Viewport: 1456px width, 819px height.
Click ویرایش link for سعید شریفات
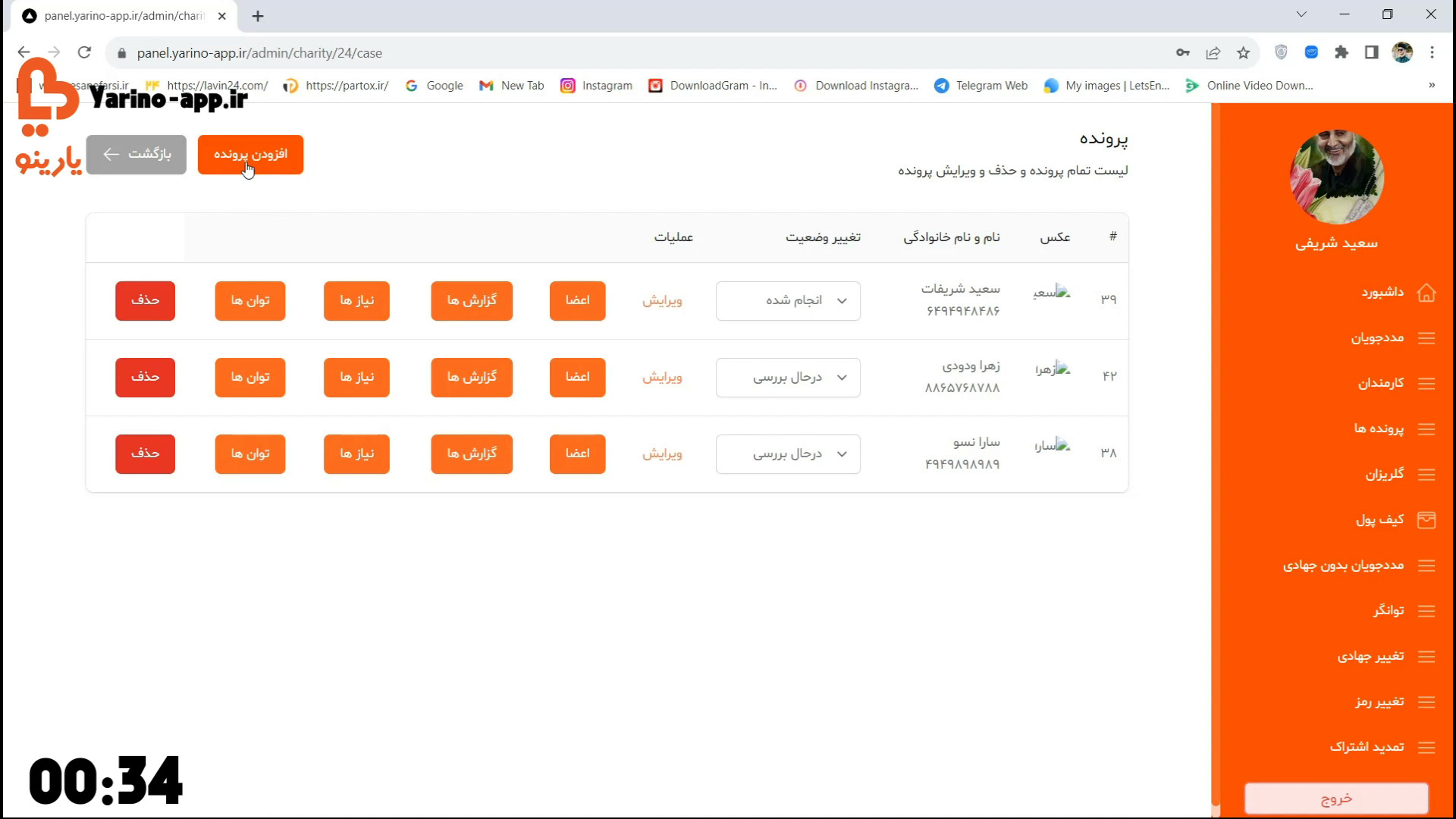[x=662, y=301]
